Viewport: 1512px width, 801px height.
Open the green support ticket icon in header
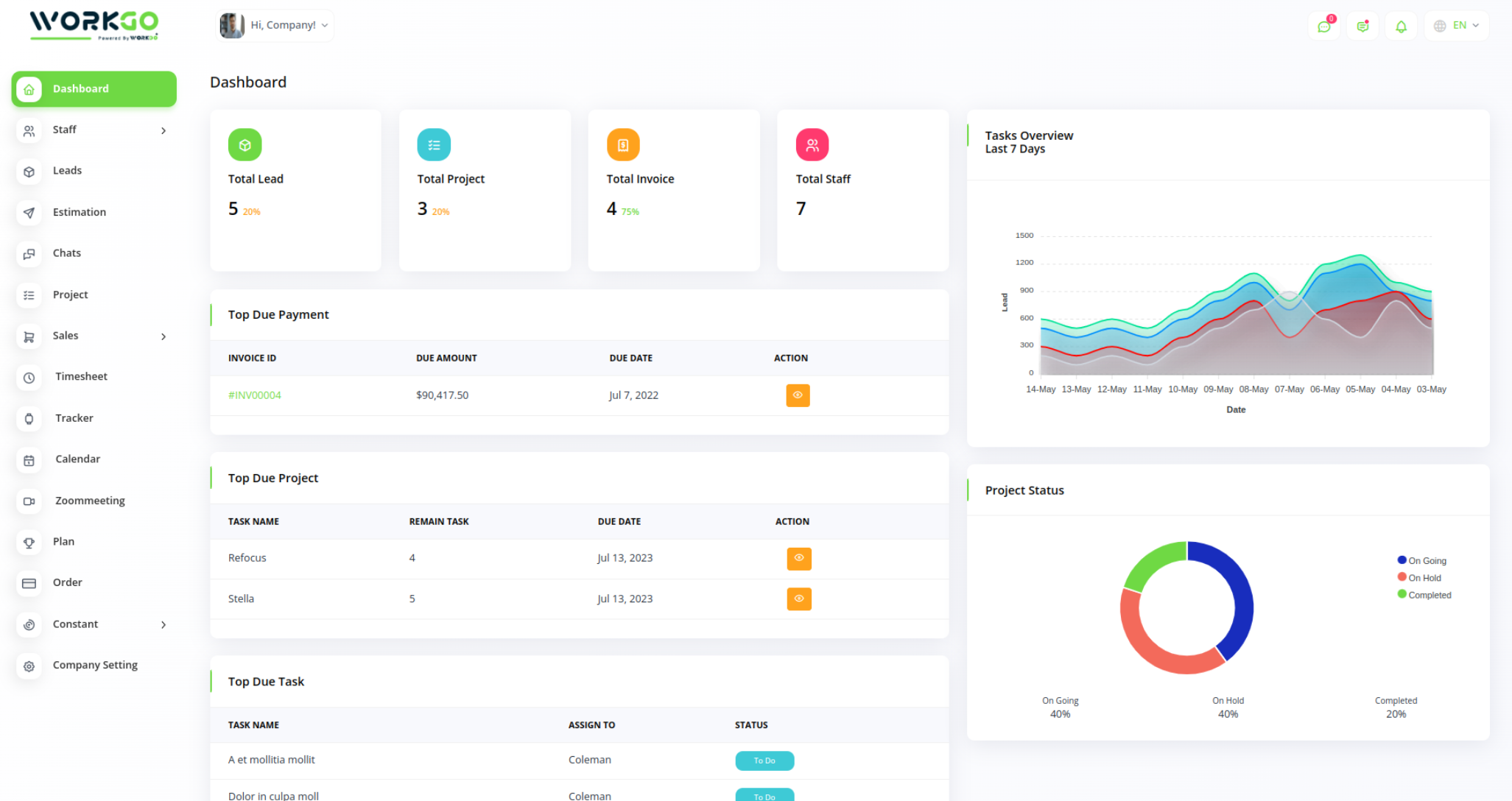click(x=1362, y=27)
